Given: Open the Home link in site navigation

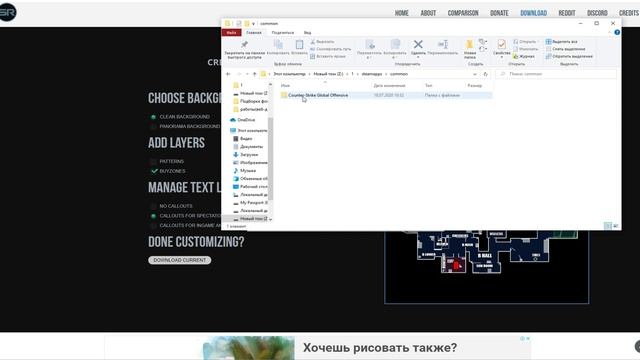Looking at the screenshot, I should [x=402, y=13].
